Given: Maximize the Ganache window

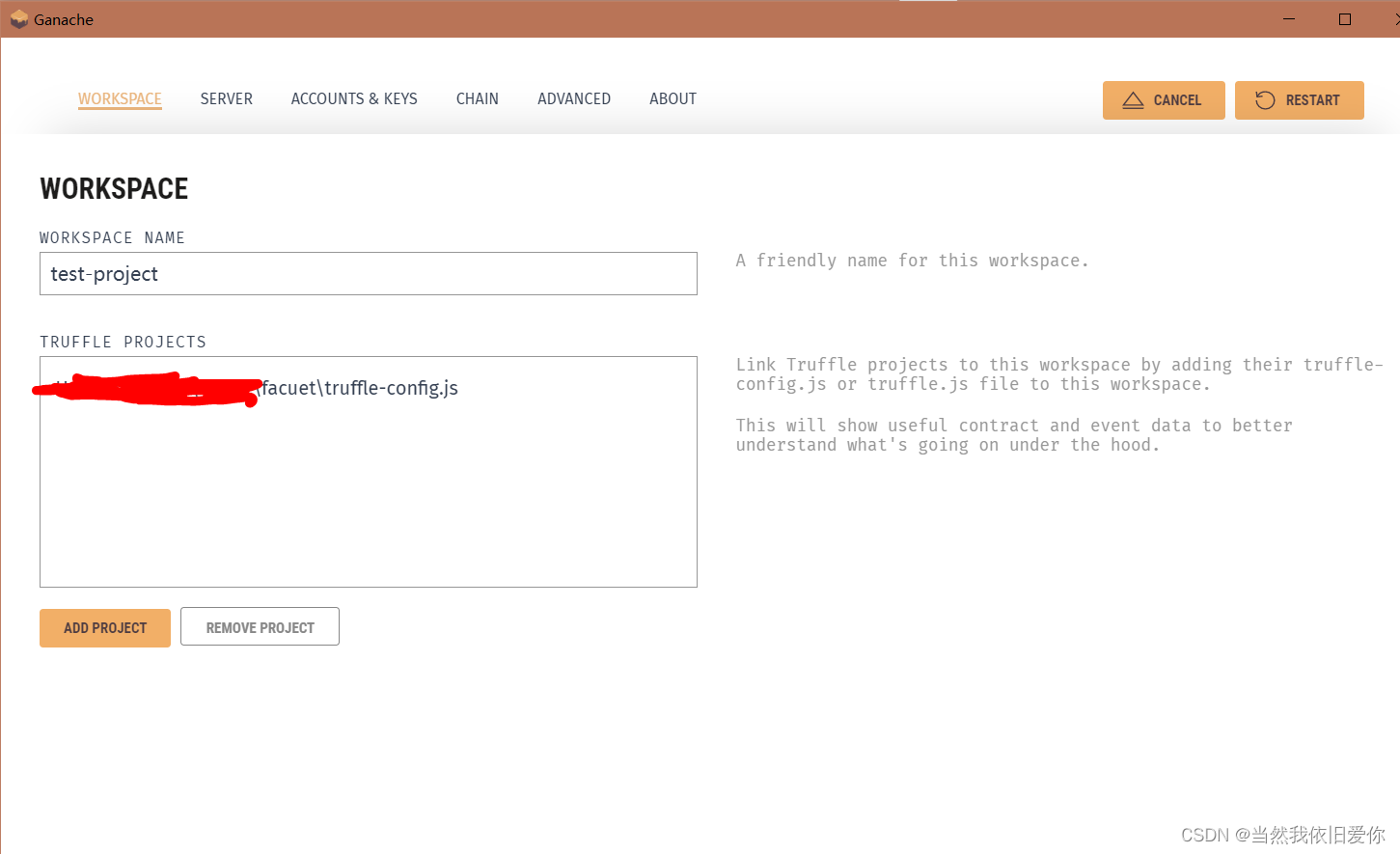Looking at the screenshot, I should [1345, 19].
